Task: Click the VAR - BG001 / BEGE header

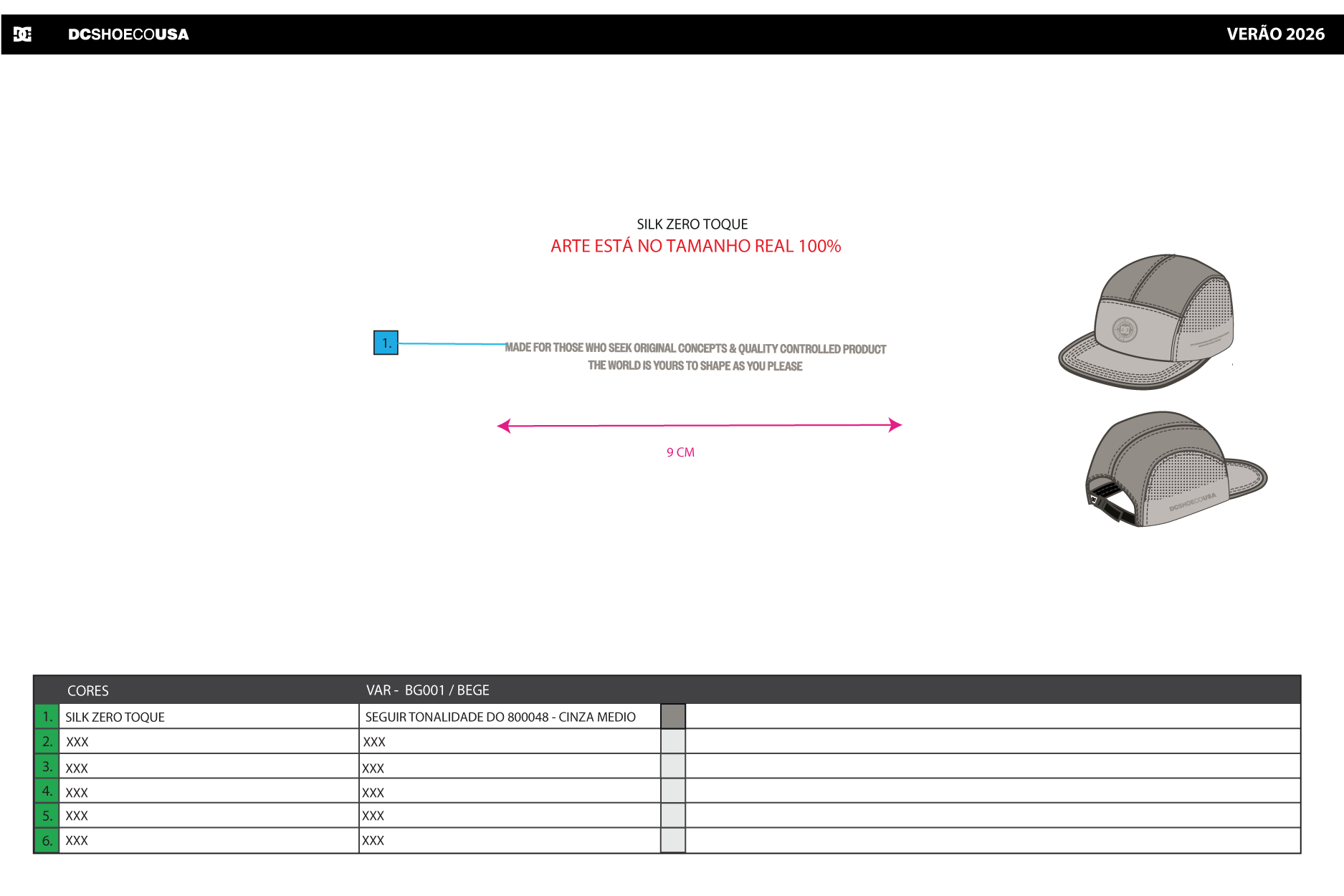Action: click(x=427, y=690)
